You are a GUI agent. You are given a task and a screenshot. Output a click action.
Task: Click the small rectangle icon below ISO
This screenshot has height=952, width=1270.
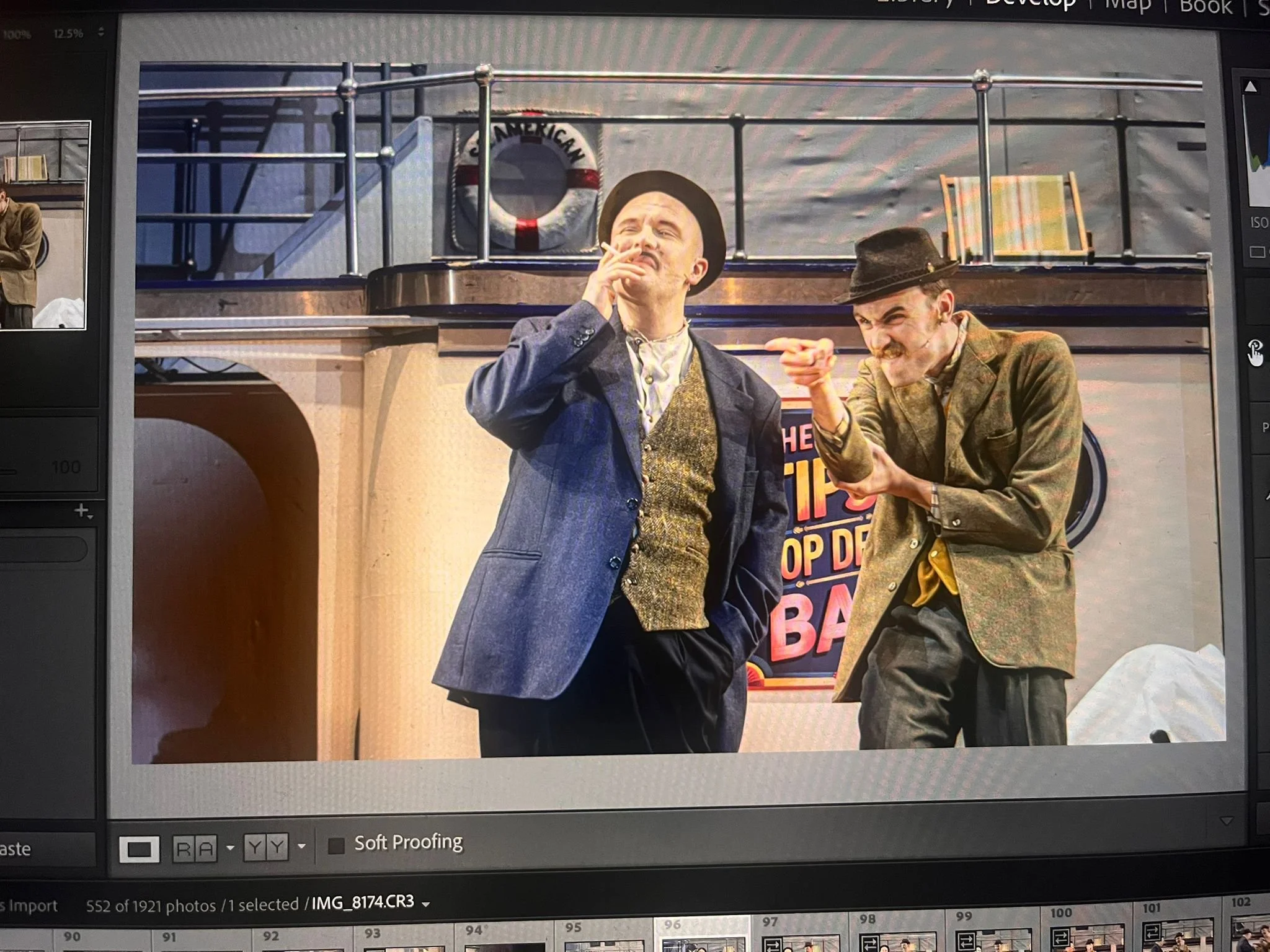(1257, 252)
